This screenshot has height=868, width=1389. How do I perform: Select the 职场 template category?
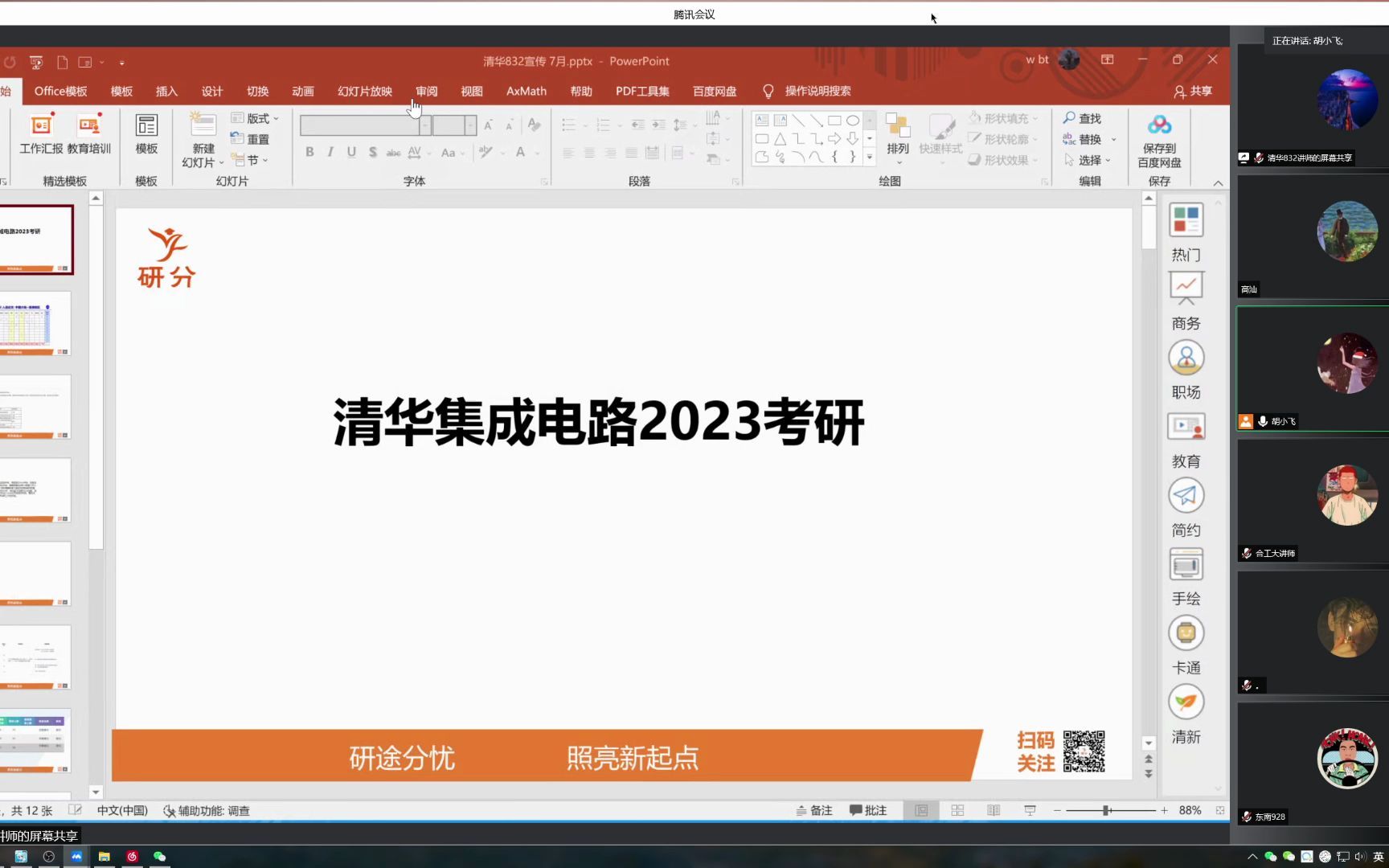tap(1186, 370)
